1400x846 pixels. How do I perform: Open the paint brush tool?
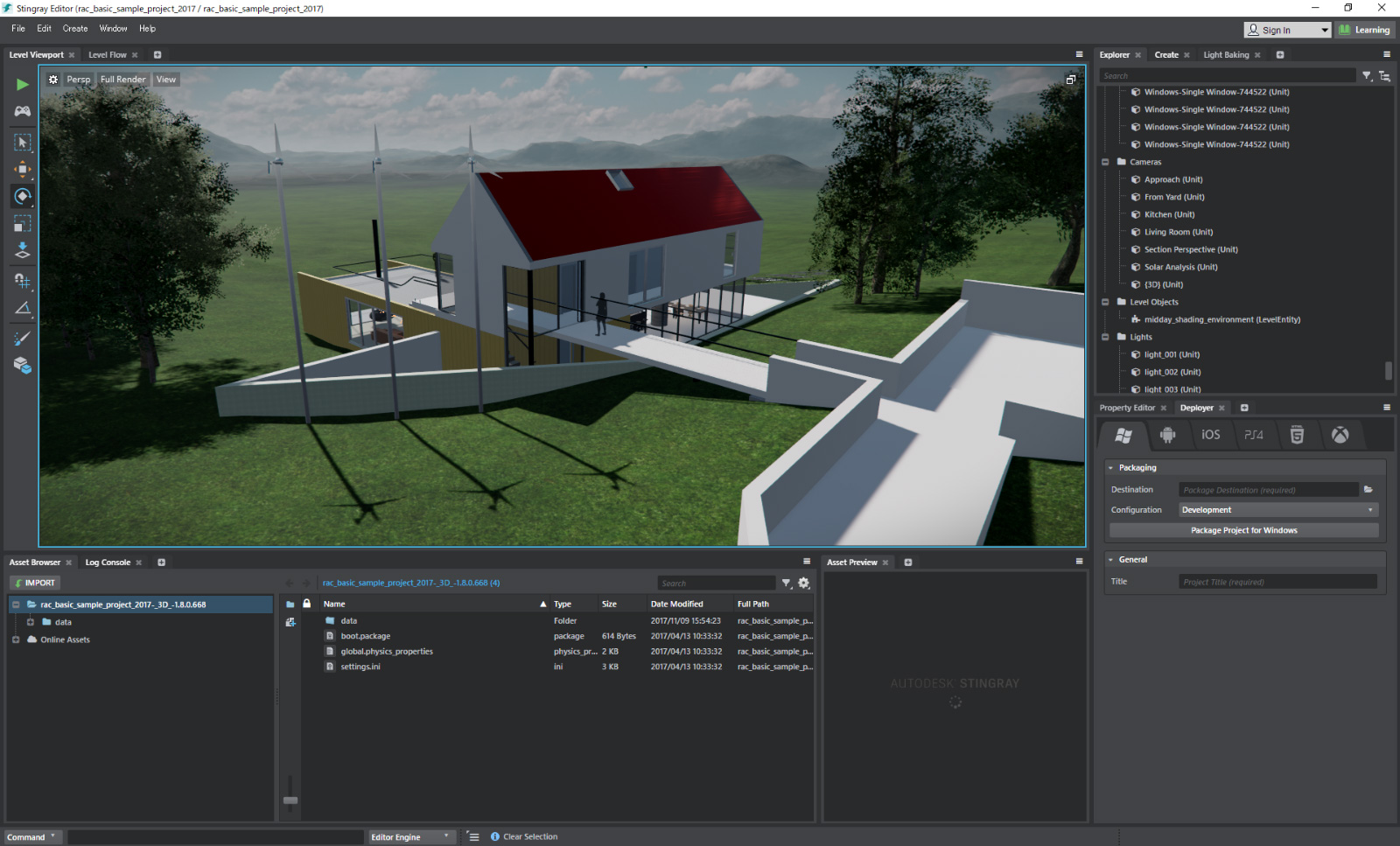point(23,338)
